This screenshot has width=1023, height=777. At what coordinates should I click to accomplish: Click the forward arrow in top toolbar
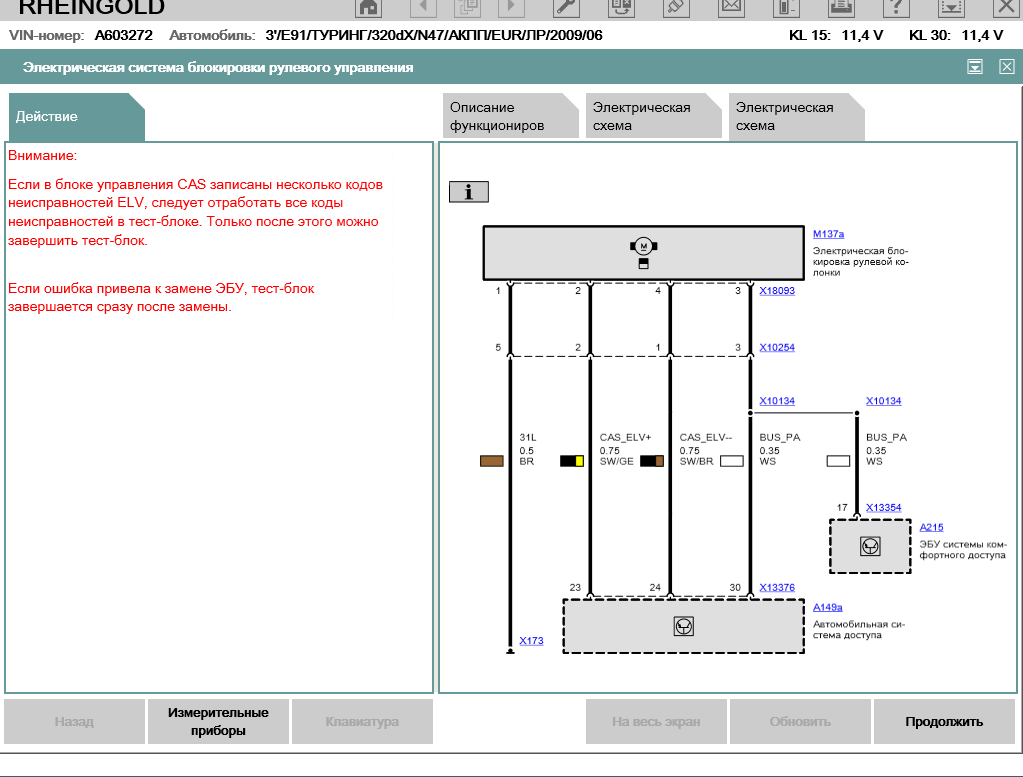[x=511, y=7]
